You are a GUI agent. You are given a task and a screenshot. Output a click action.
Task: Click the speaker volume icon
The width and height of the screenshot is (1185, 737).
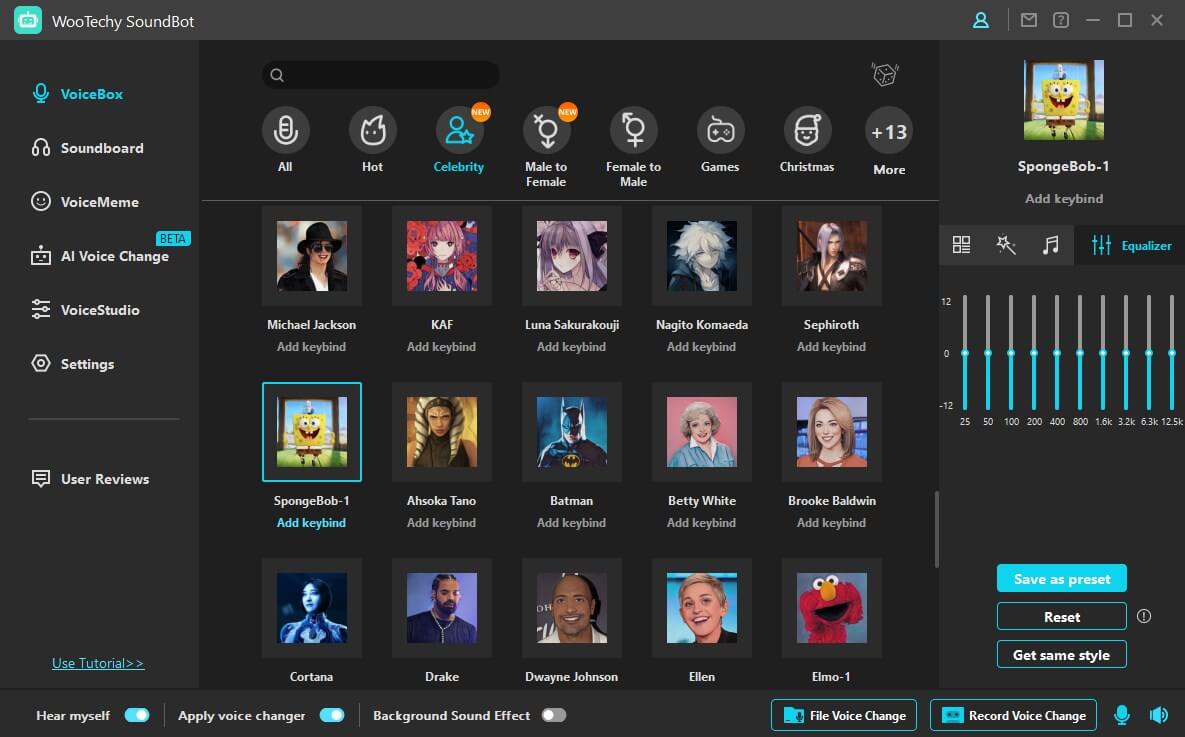[x=1159, y=715]
